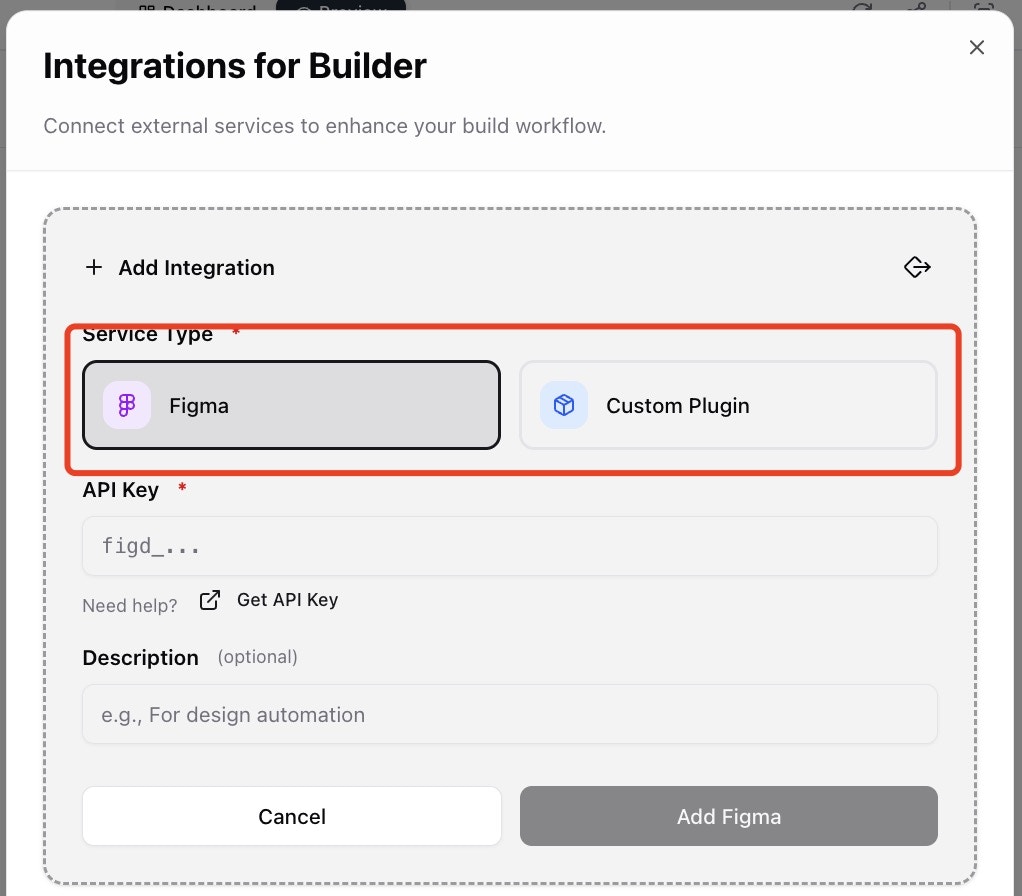Select Figma as the service type
The height and width of the screenshot is (896, 1022).
tap(291, 405)
